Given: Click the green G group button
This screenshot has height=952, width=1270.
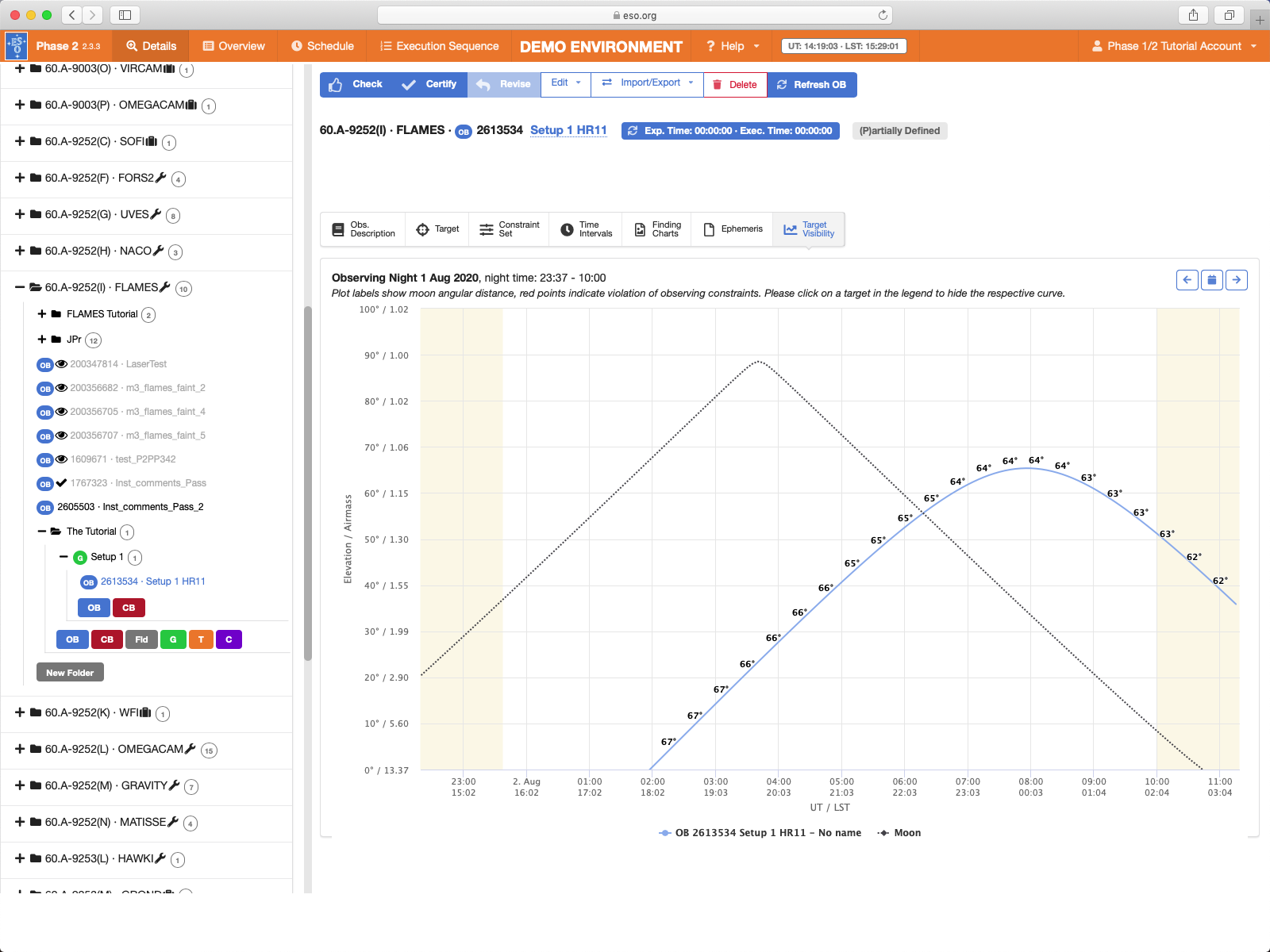Looking at the screenshot, I should (x=173, y=639).
